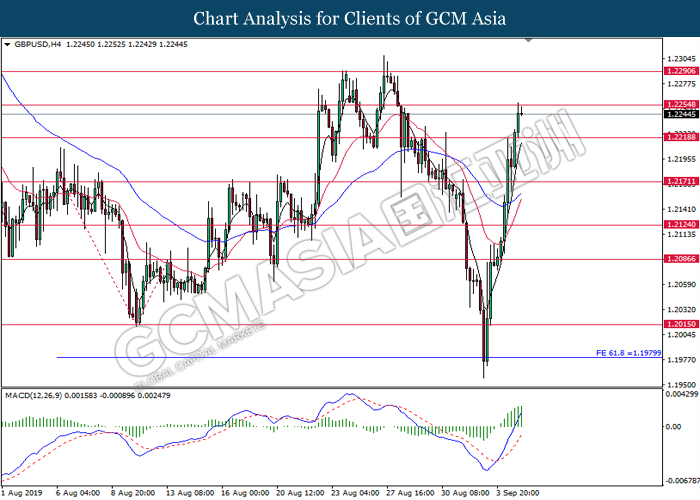Image resolution: width=700 pixels, height=500 pixels.
Task: Select the 1.20866 price level label
Action: 681,259
